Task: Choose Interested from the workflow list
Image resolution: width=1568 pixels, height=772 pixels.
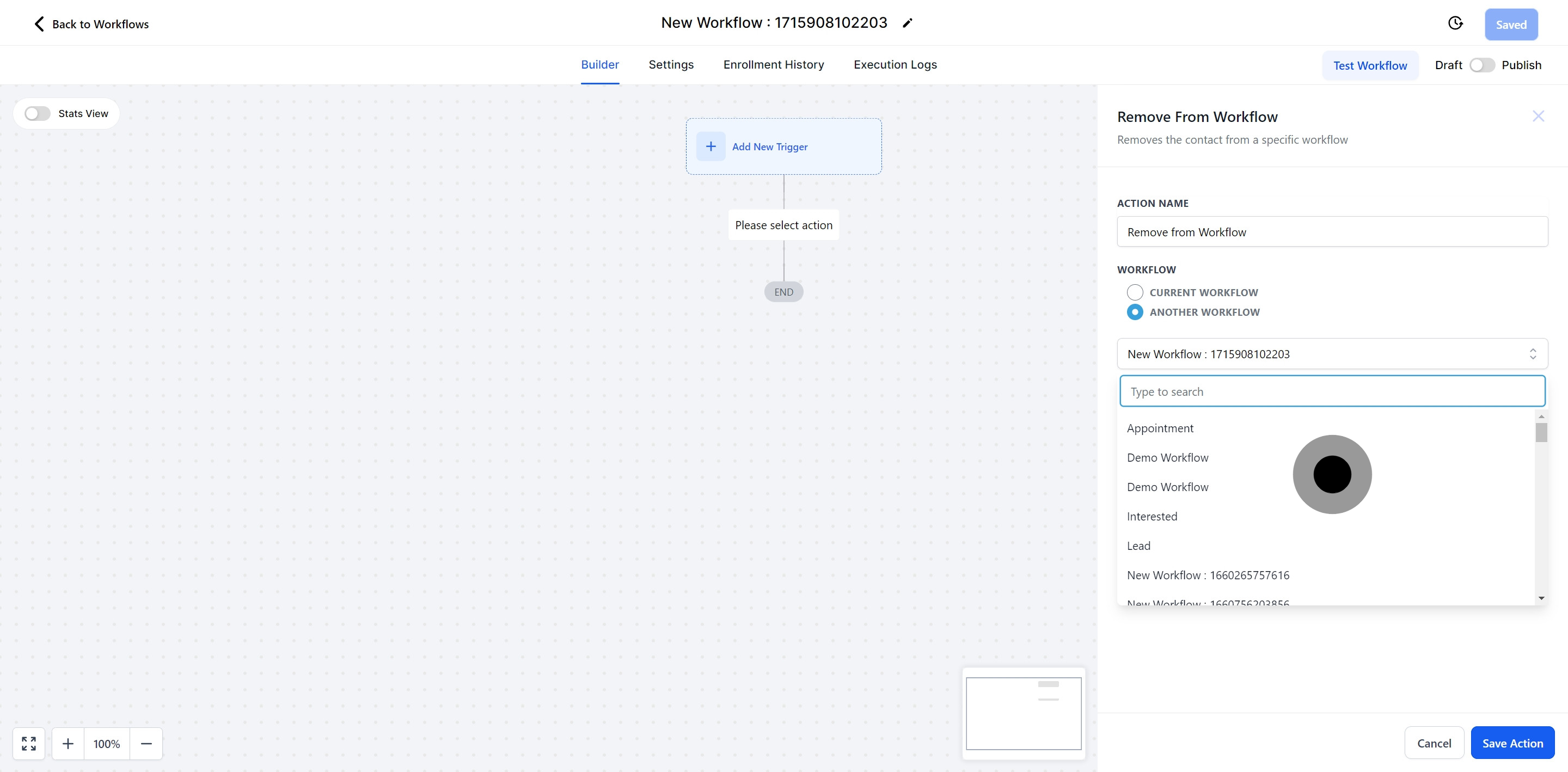Action: point(1151,516)
